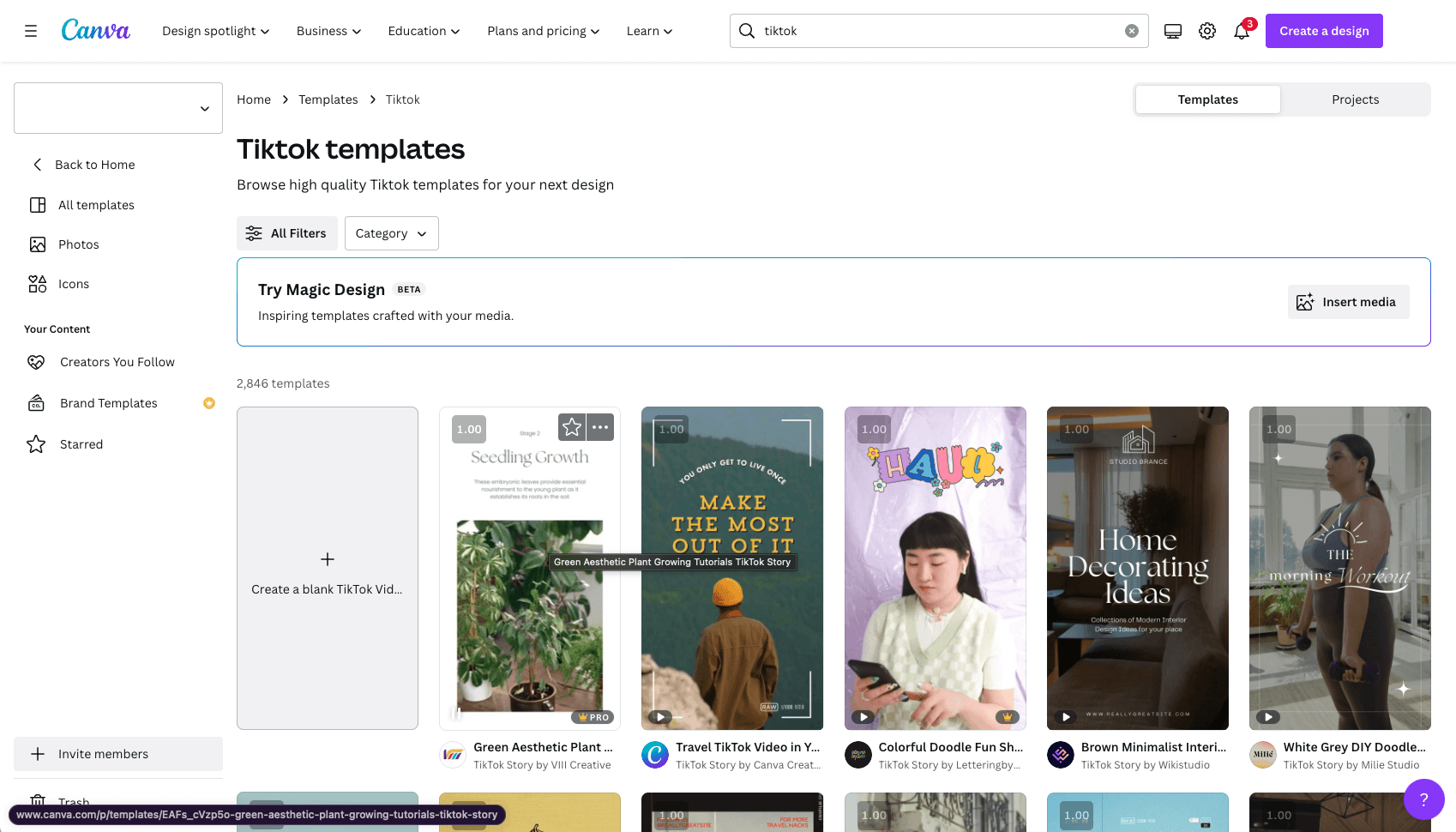Viewport: 1456px width, 832px height.
Task: Open the settings gear icon
Action: coord(1207,31)
